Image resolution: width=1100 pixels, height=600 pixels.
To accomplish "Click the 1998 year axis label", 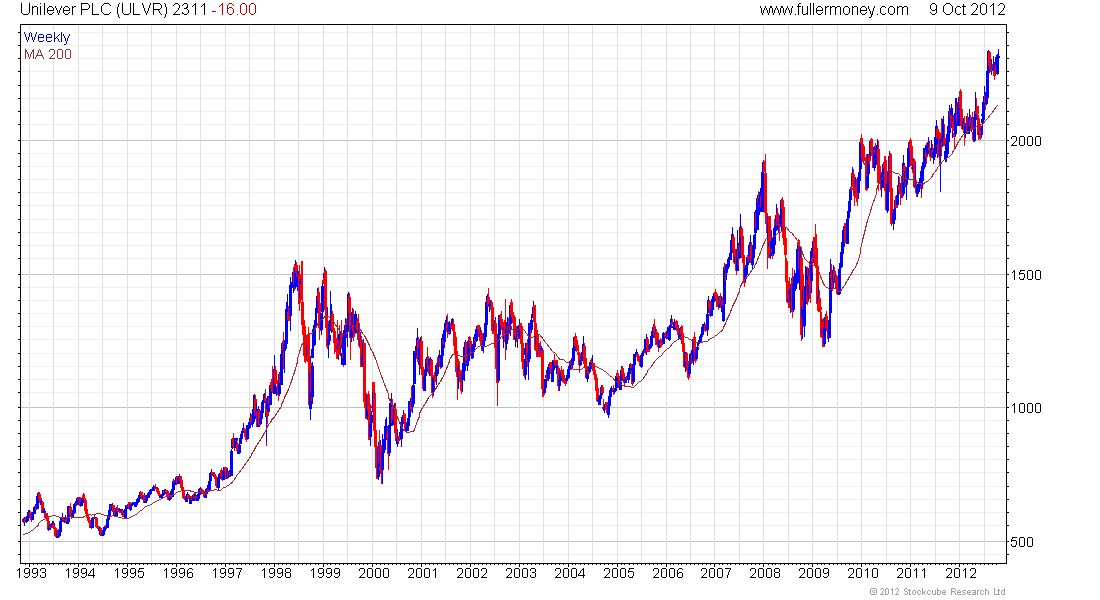I will pos(276,573).
